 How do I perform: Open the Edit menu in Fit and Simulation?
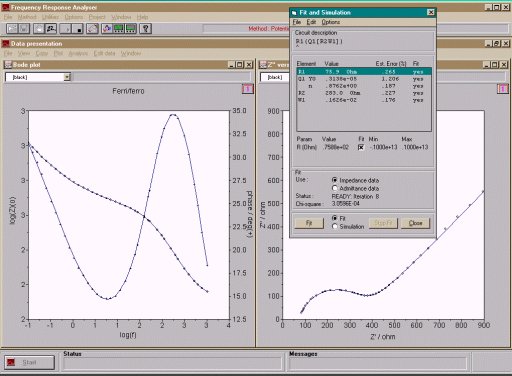tap(311, 22)
